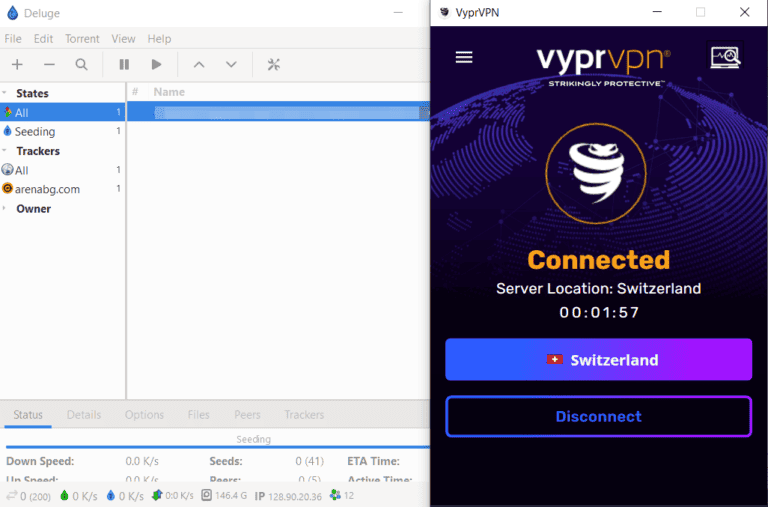The width and height of the screenshot is (768, 507).
Task: Filter by arenabg.com tracker
Action: [63, 189]
